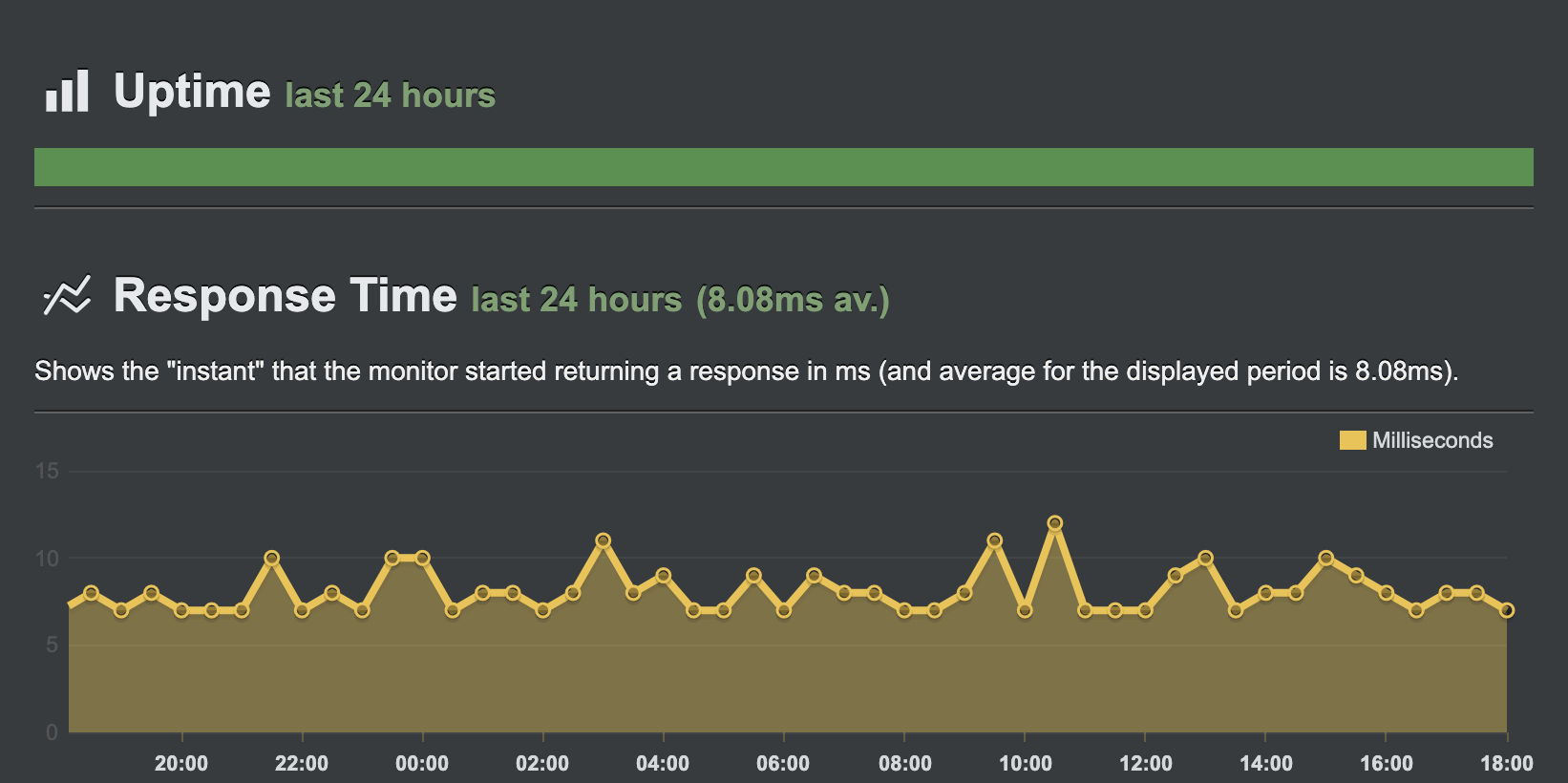Click the yellow Milliseconds legend swatch
This screenshot has width=1568, height=783.
tap(1352, 440)
